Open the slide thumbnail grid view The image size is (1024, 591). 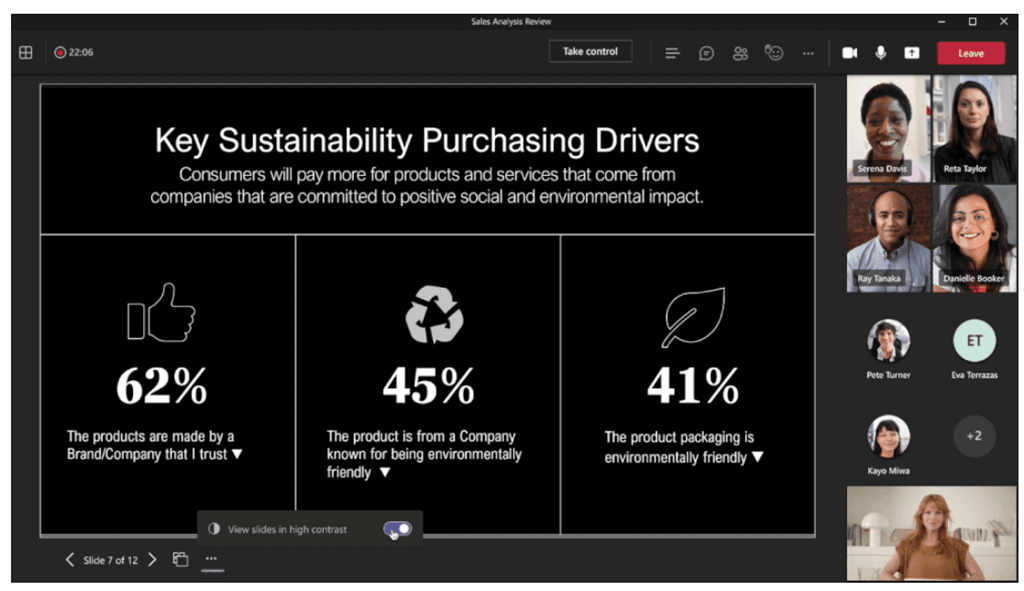(180, 560)
